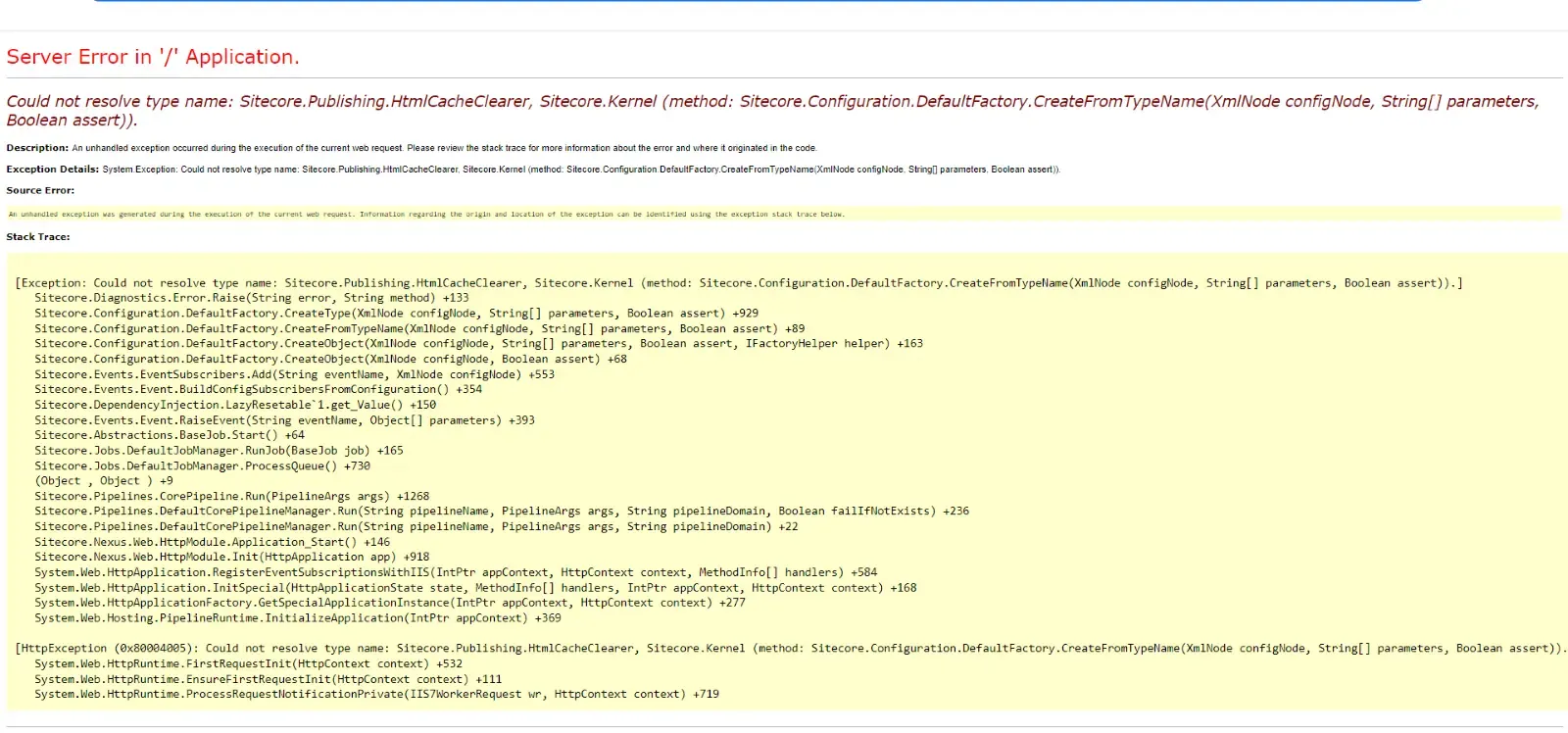Click the line "Sitecore.Diagnostics.Error.Raise(String error, String method) +133"

[x=252, y=298]
